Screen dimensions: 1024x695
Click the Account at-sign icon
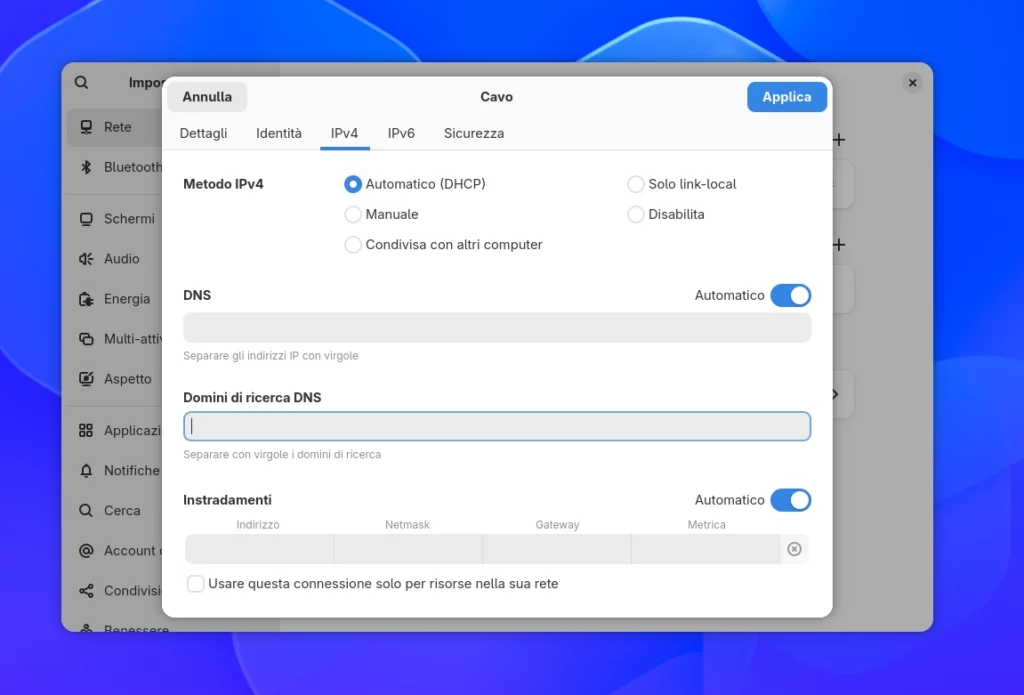86,551
